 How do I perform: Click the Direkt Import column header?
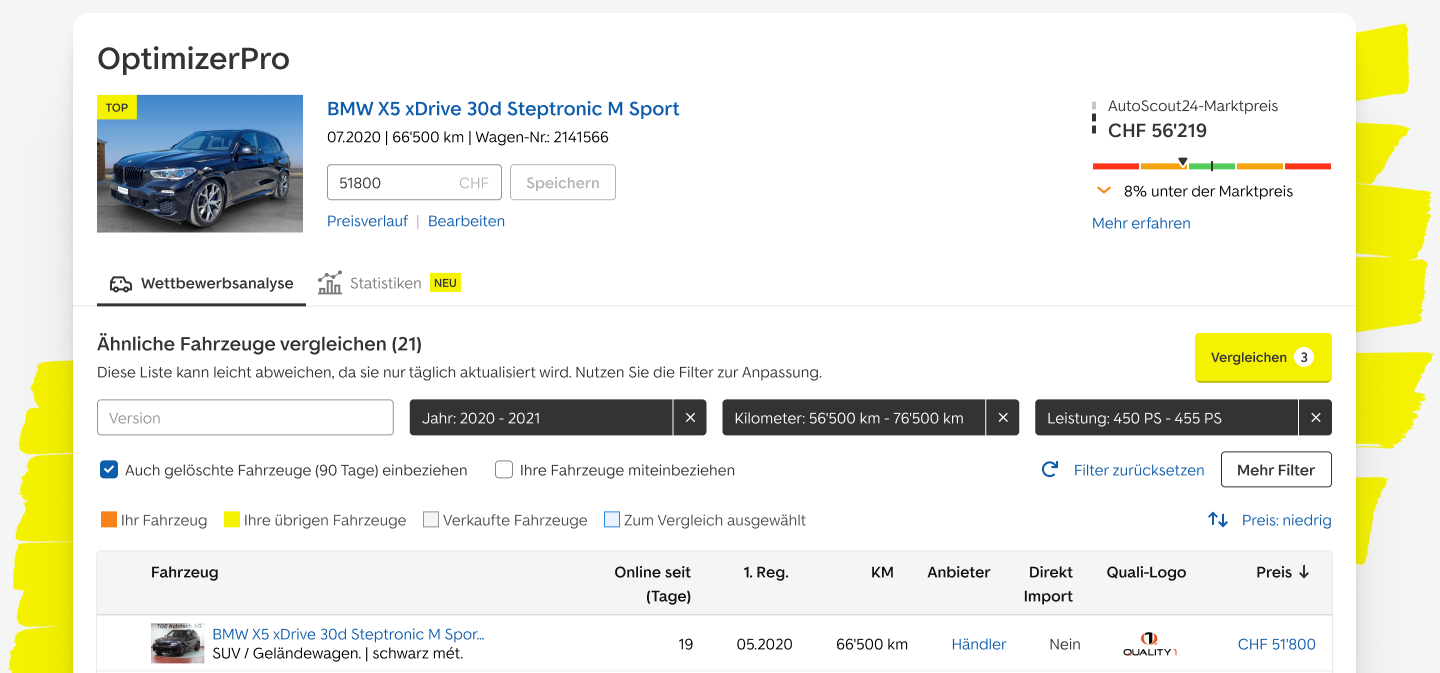[1049, 584]
